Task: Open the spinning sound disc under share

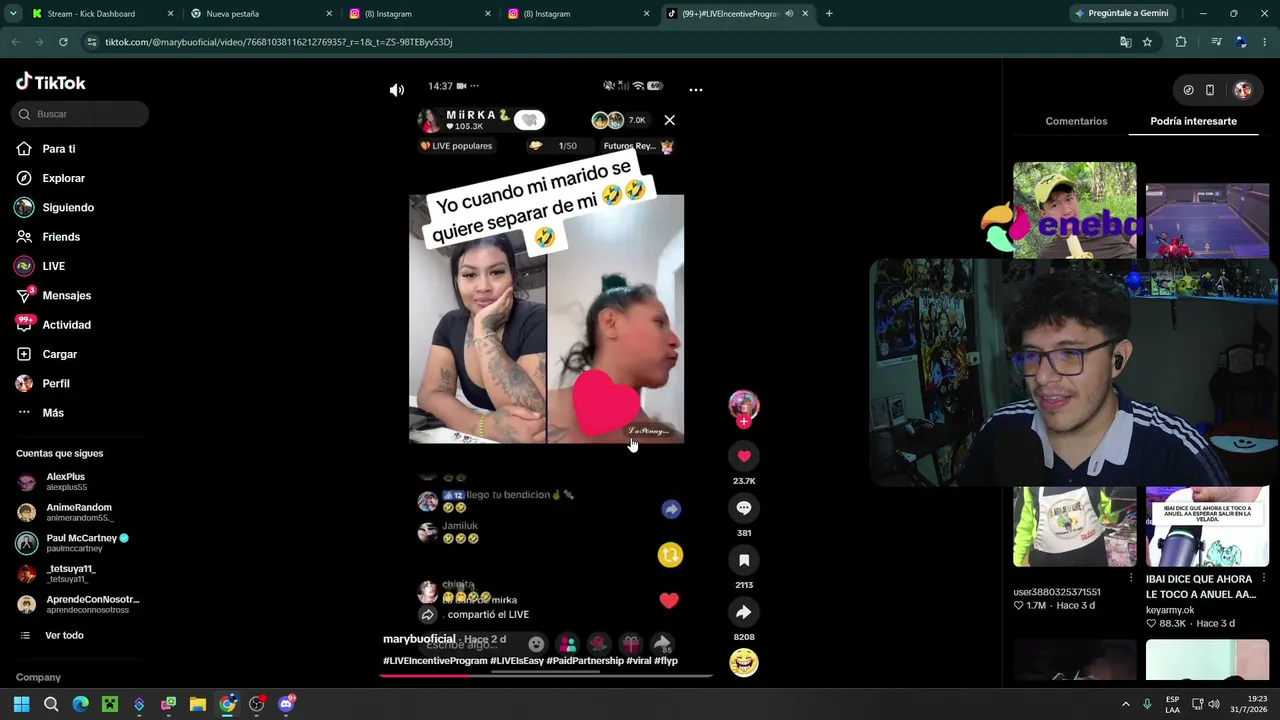Action: [x=744, y=662]
